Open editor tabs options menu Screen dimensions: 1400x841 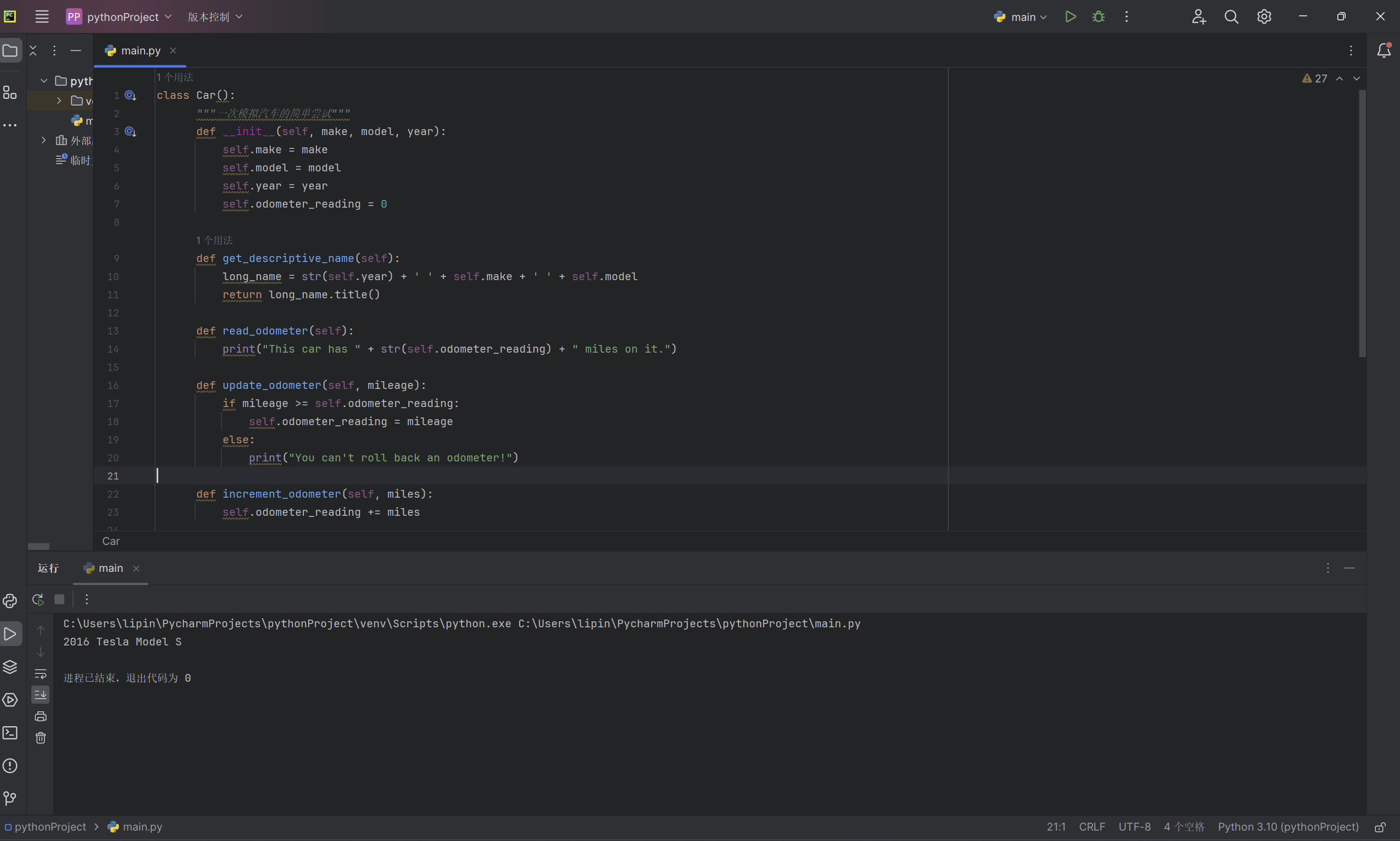point(1351,51)
